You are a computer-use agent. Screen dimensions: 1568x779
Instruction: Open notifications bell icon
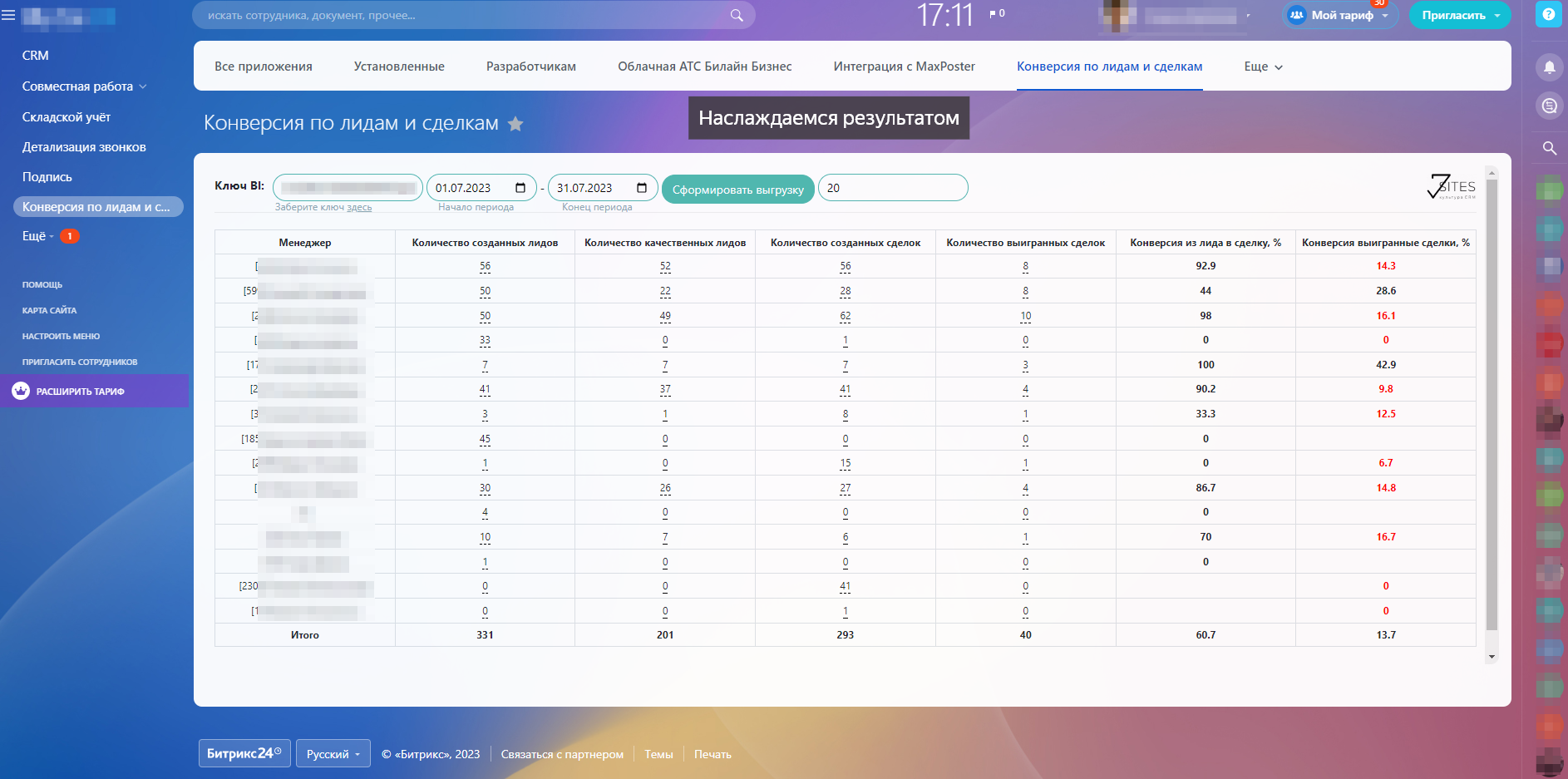pyautogui.click(x=1549, y=67)
